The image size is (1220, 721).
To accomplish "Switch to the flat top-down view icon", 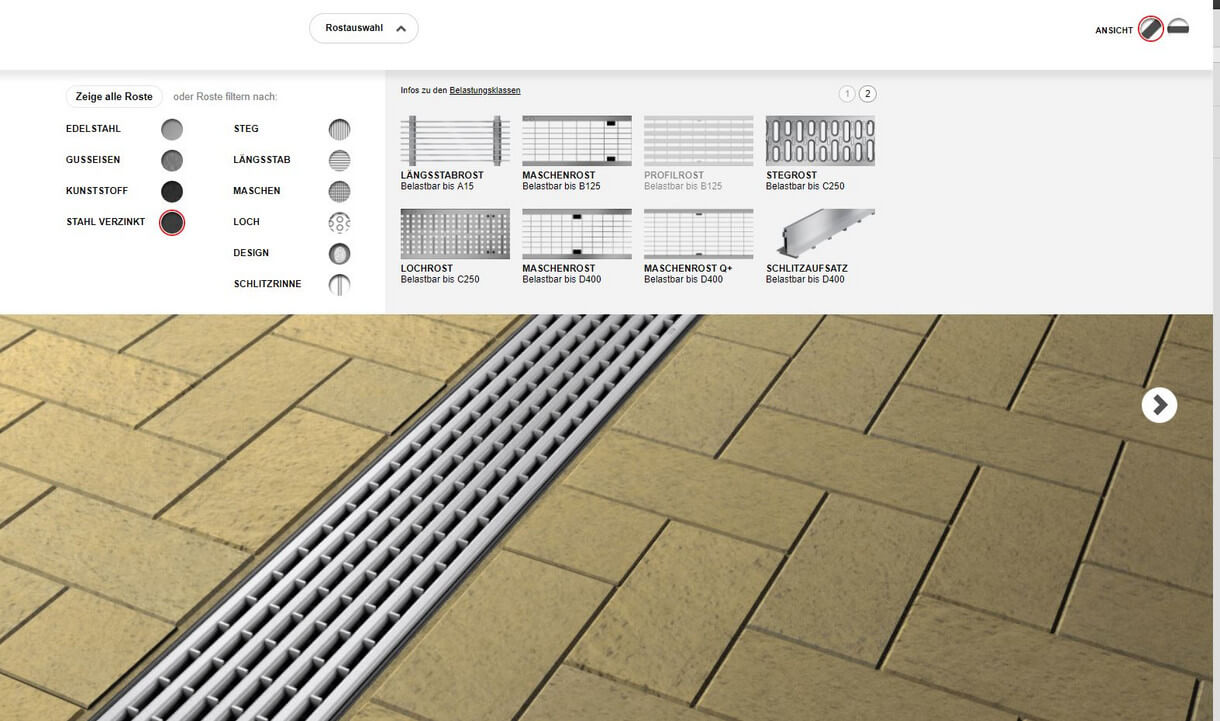I will (x=1178, y=28).
